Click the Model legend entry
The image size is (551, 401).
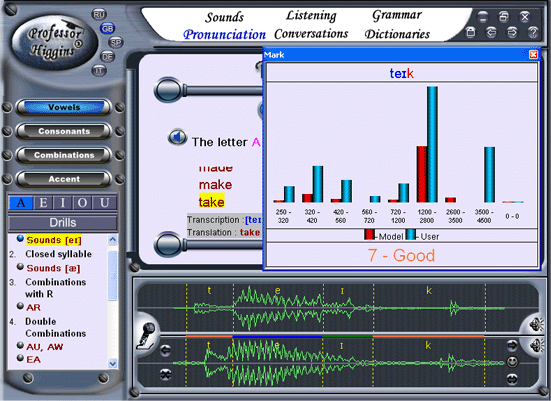pyautogui.click(x=384, y=235)
